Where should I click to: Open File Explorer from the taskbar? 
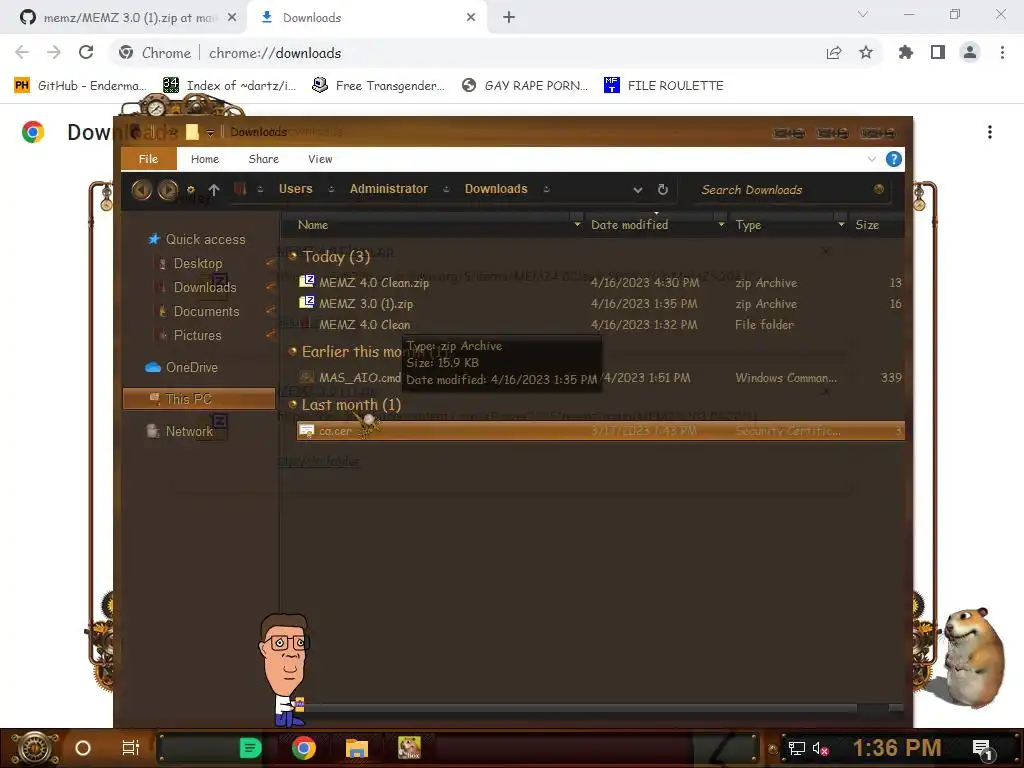pyautogui.click(x=357, y=748)
